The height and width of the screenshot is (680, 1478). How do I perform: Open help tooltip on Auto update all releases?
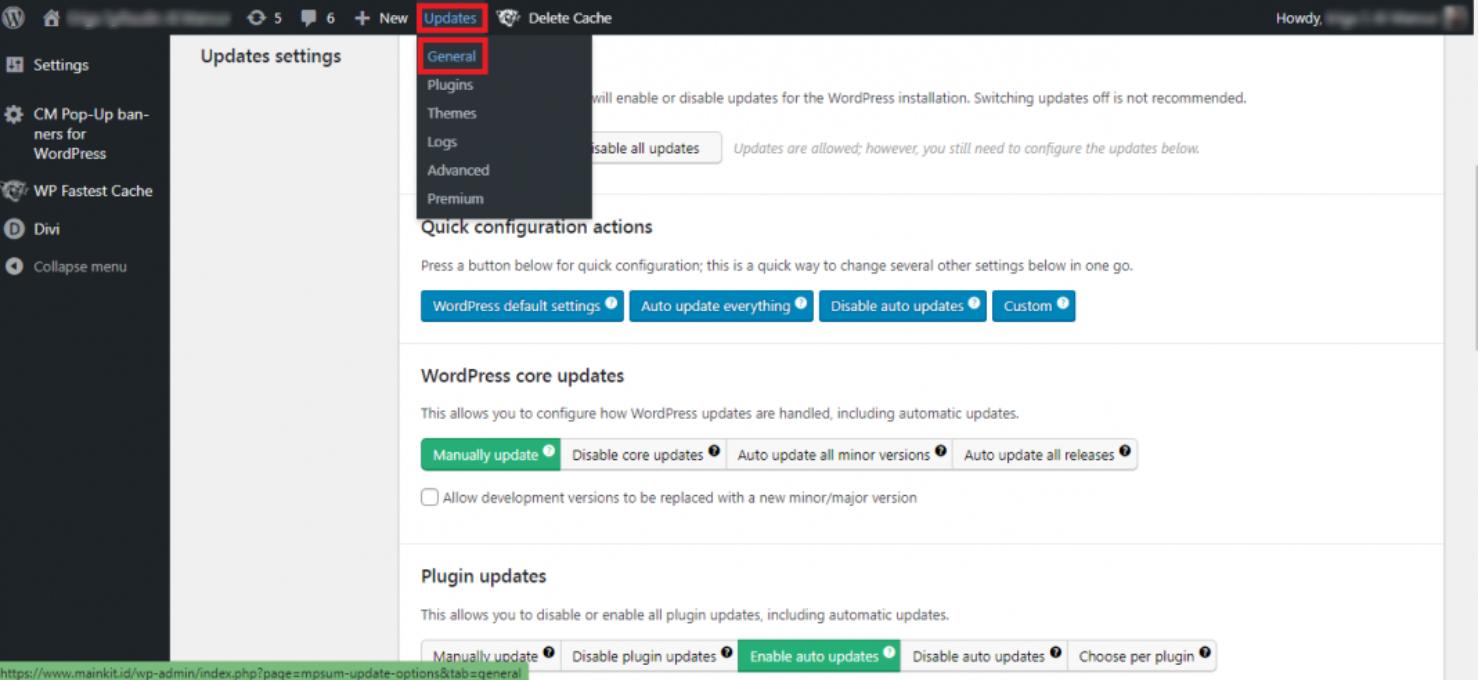1125,451
